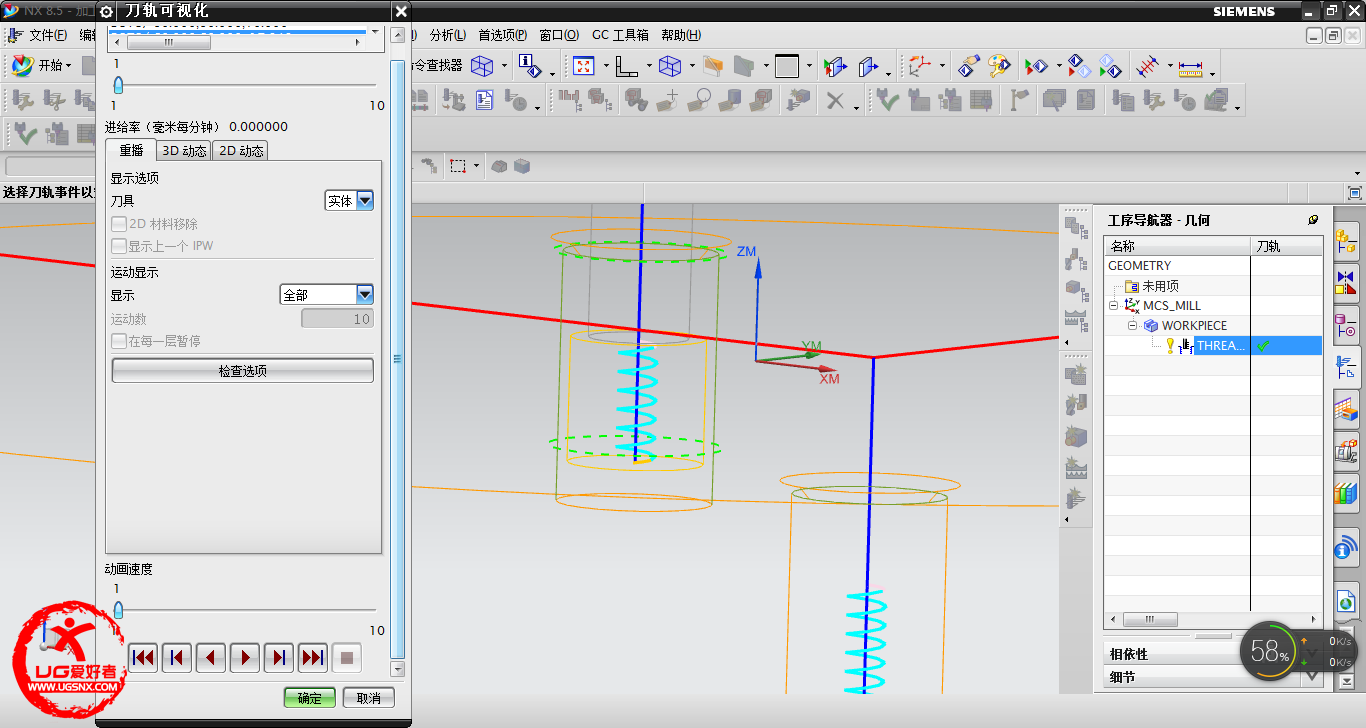This screenshot has height=728, width=1366.
Task: Click the play forward playback button
Action: click(245, 657)
